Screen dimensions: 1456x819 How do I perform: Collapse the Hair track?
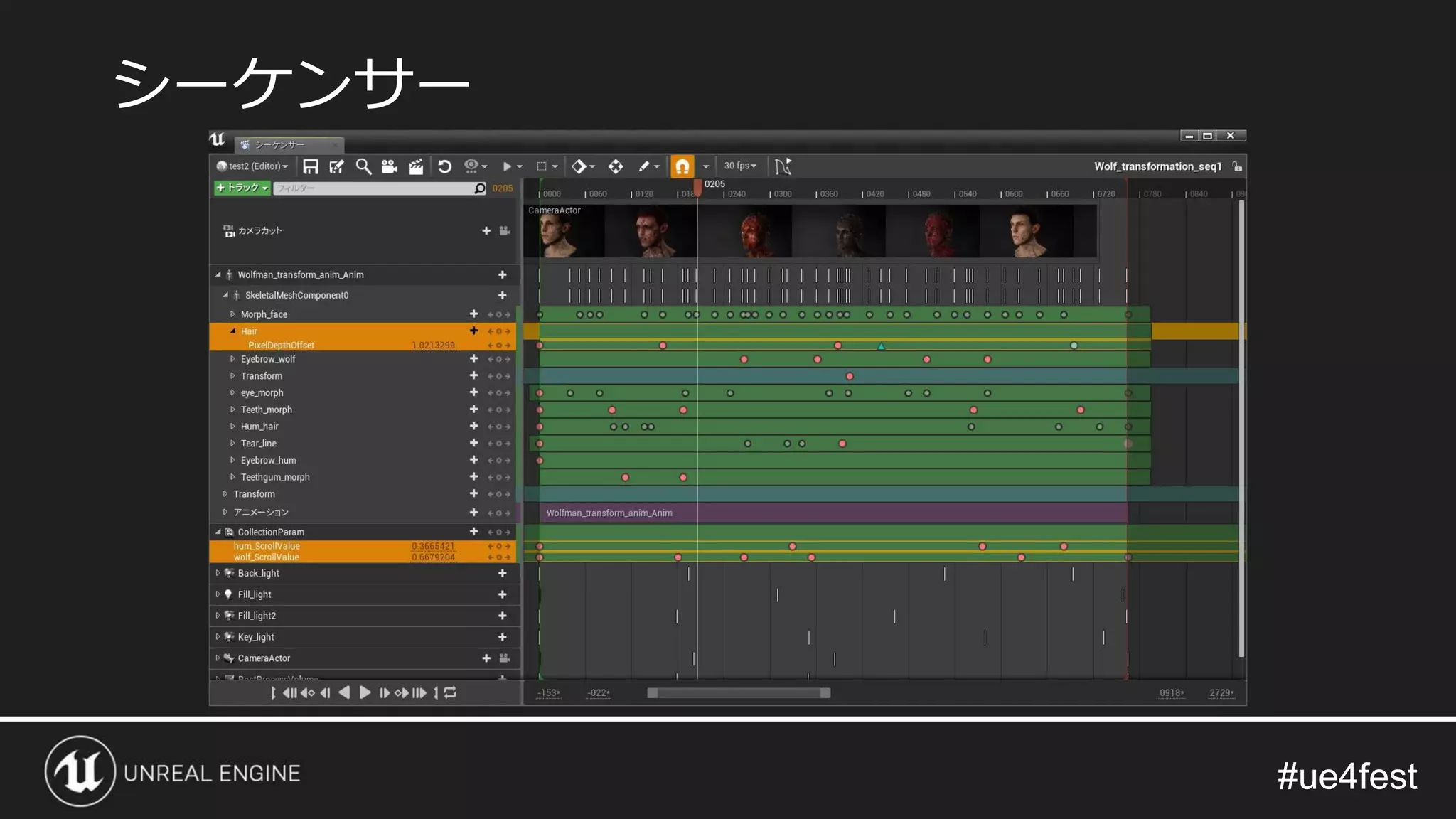tap(232, 331)
